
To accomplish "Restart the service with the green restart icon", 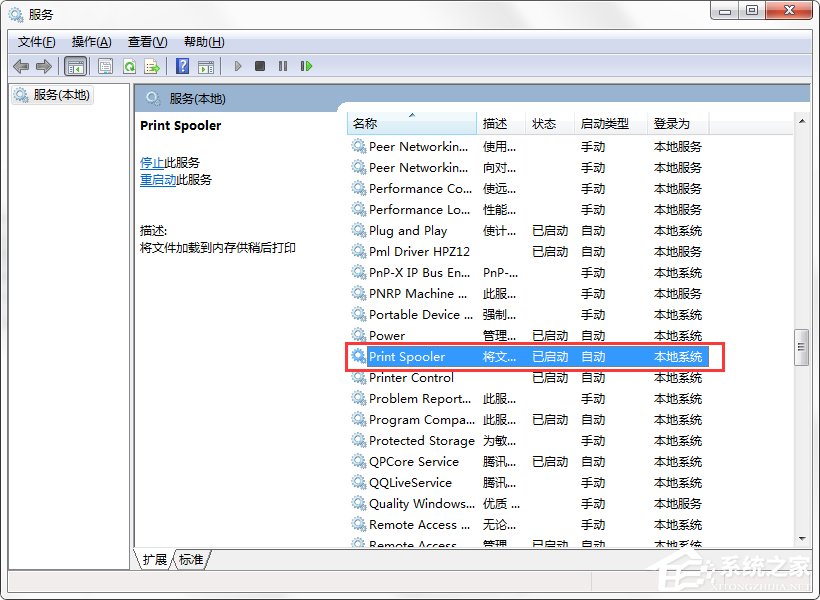I will tap(307, 66).
